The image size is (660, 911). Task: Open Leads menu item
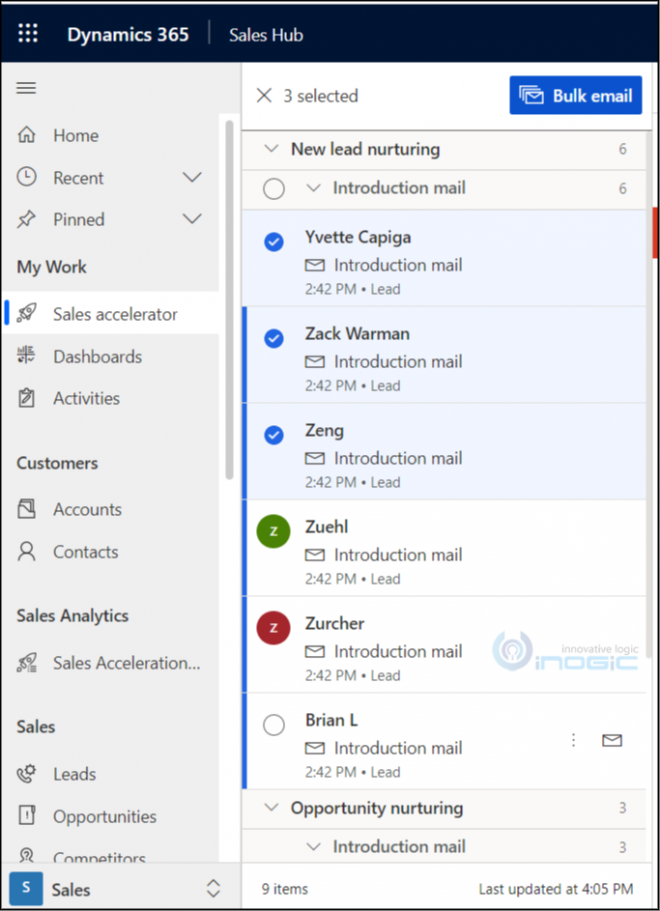click(x=110, y=773)
